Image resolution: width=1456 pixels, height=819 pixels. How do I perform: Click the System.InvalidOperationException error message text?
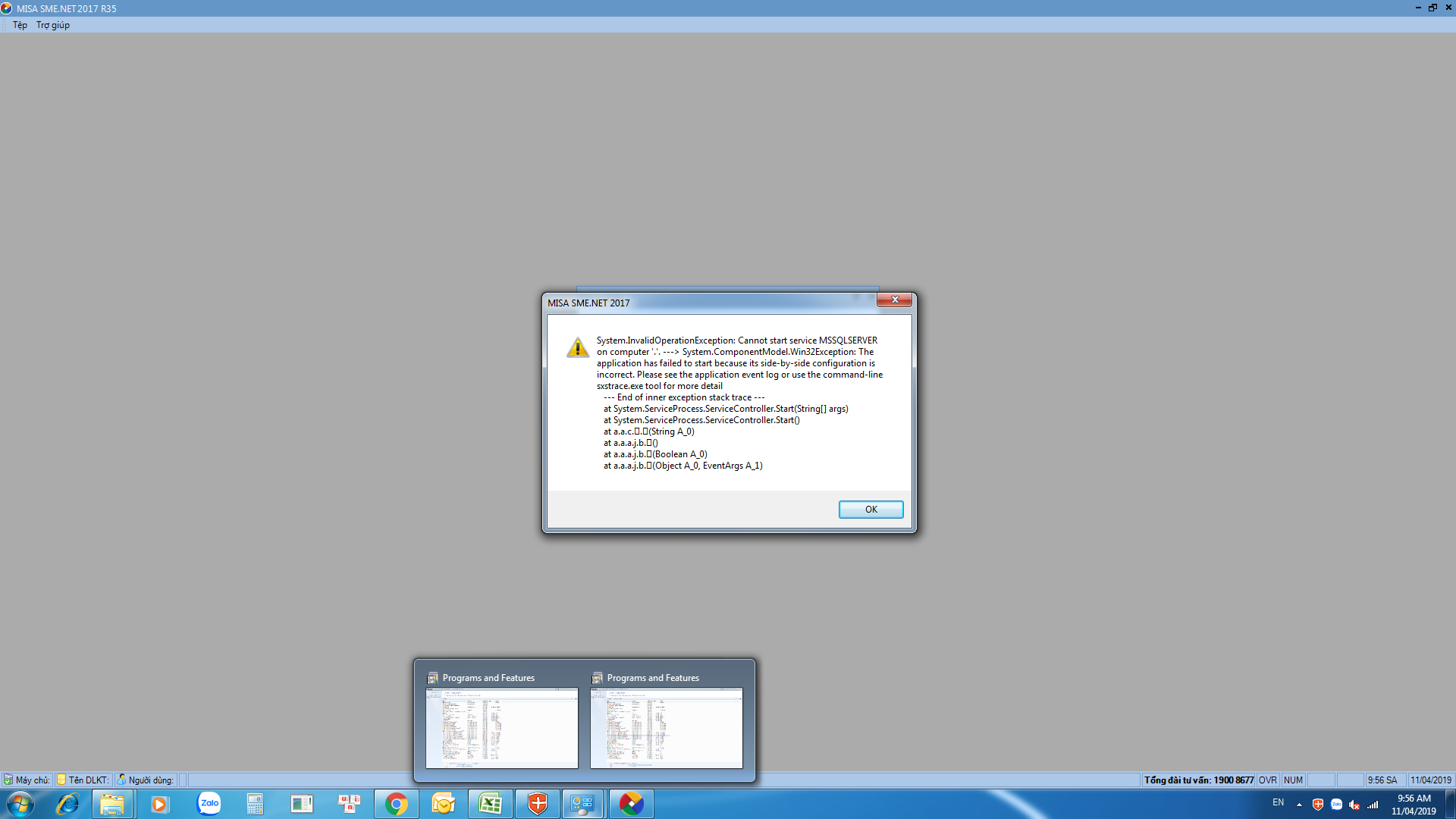click(x=739, y=363)
